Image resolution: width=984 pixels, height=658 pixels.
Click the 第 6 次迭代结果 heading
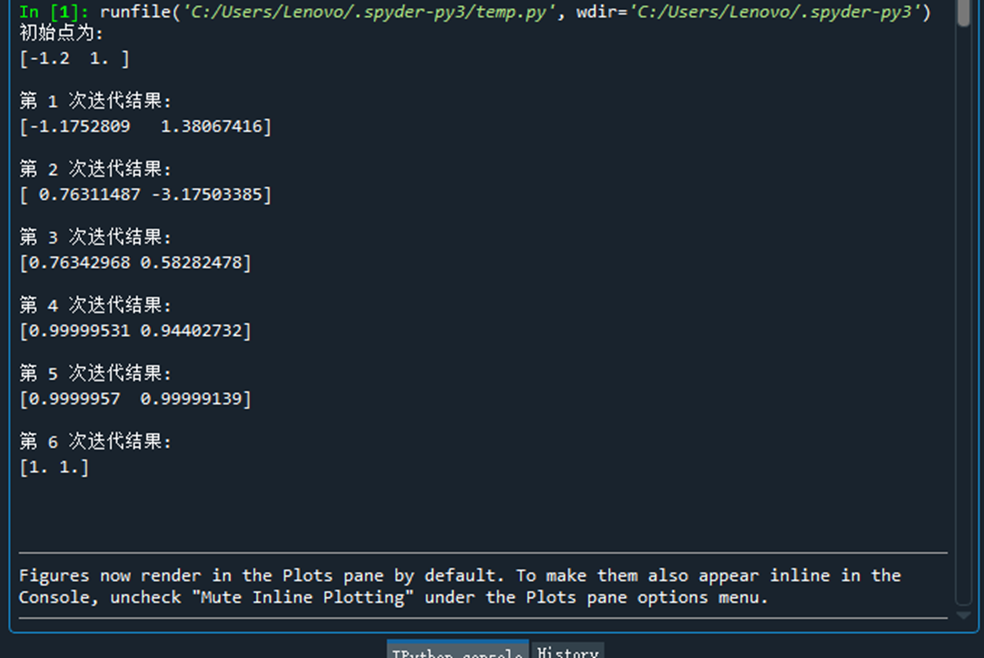point(95,442)
